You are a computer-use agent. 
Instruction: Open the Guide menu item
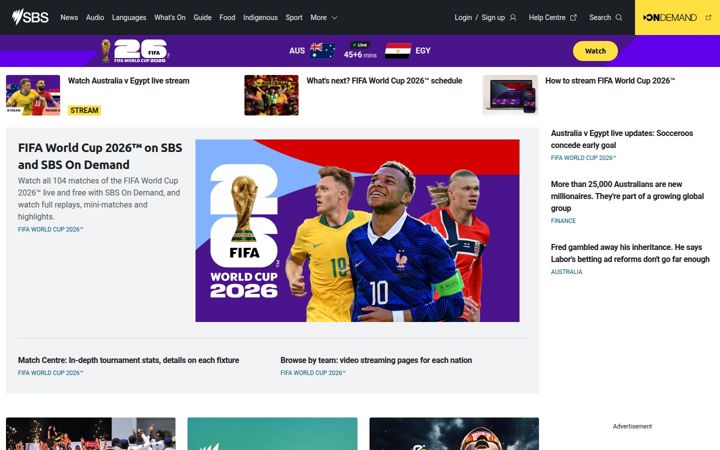point(202,17)
